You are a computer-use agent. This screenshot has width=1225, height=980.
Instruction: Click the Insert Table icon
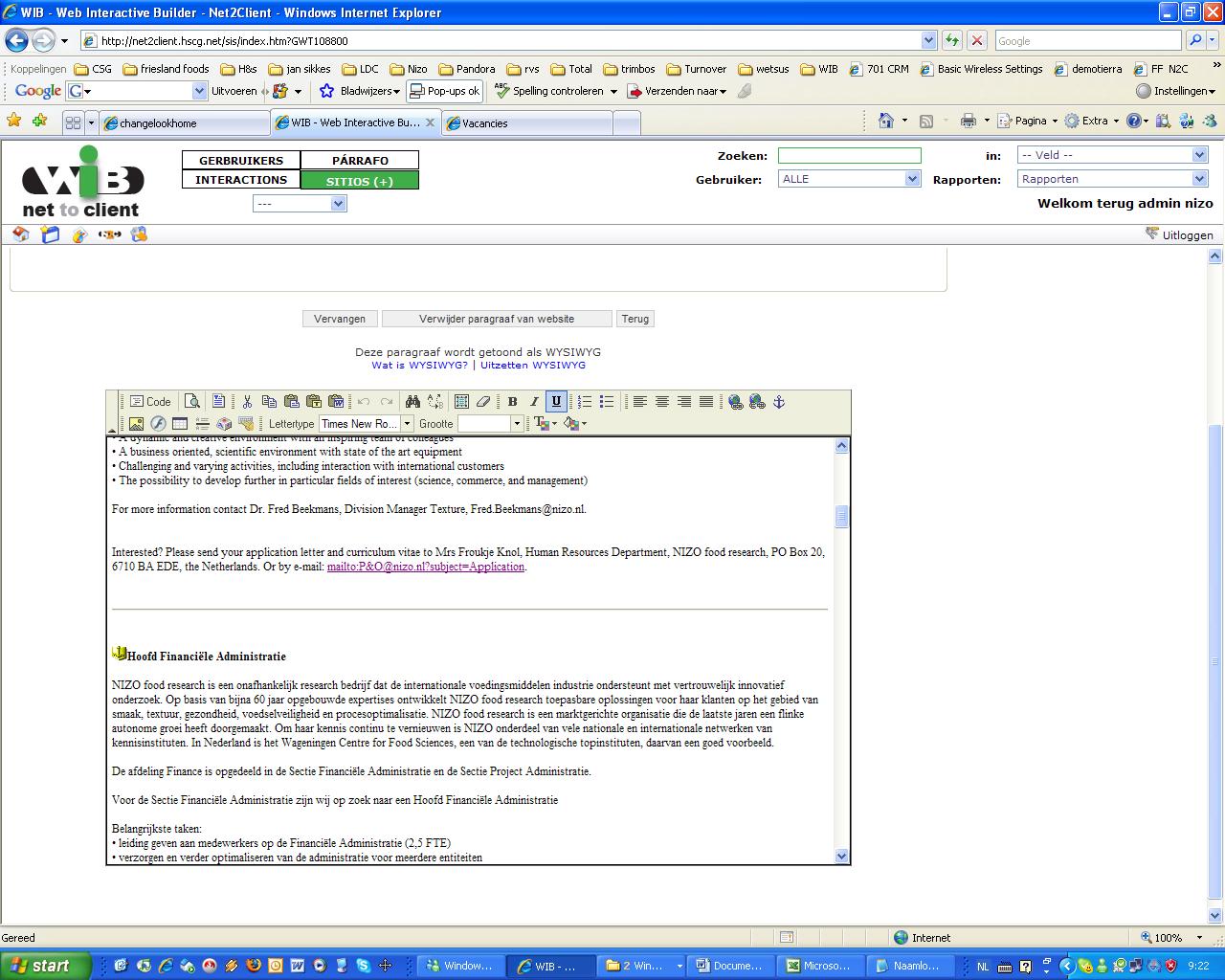point(180,424)
